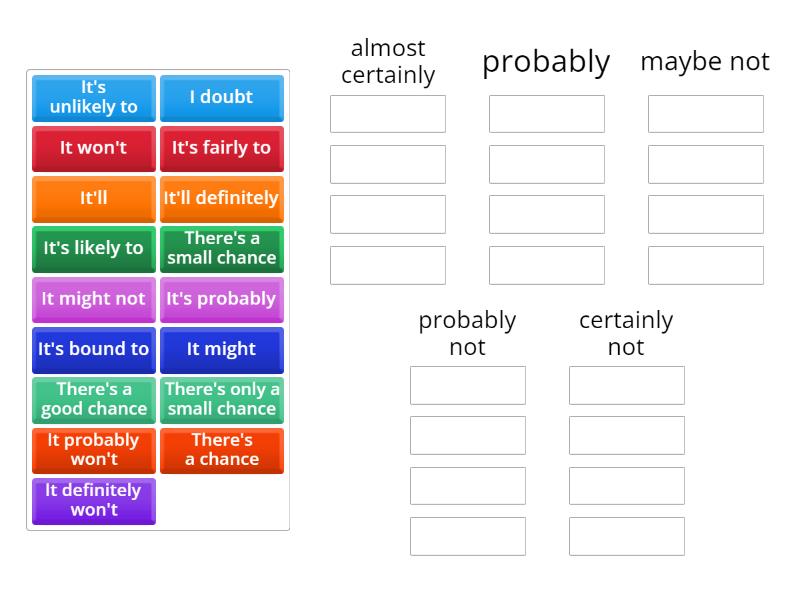Image resolution: width=800 pixels, height=600 pixels.
Task: Click the "It's probably" word card
Action: 221,300
